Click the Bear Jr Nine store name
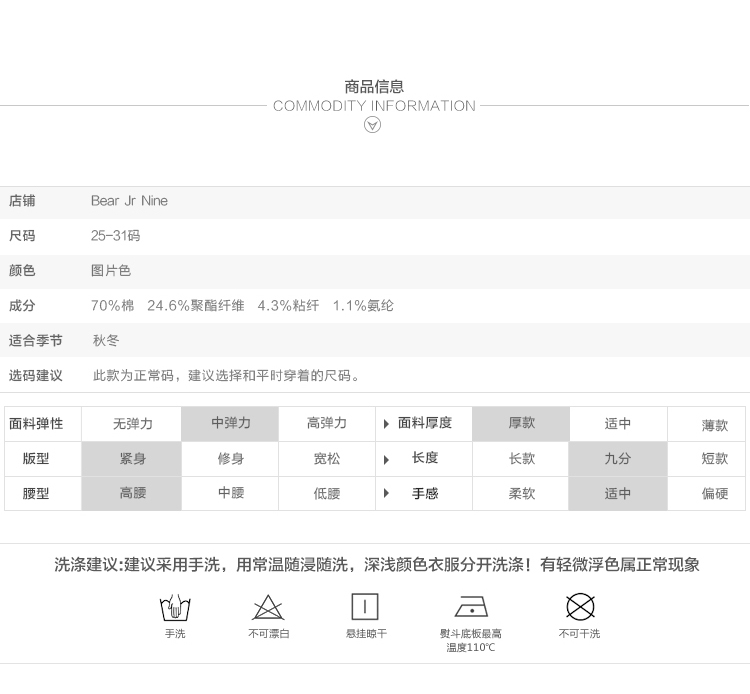 click(129, 201)
